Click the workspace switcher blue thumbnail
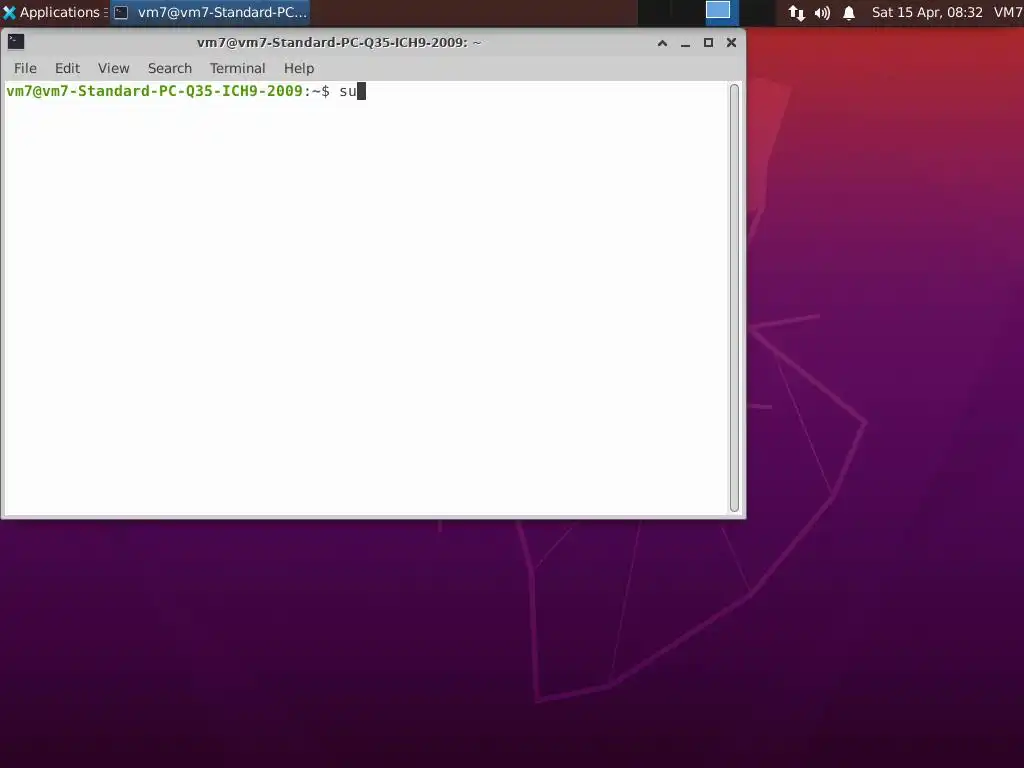Viewport: 1024px width, 768px height. point(718,10)
